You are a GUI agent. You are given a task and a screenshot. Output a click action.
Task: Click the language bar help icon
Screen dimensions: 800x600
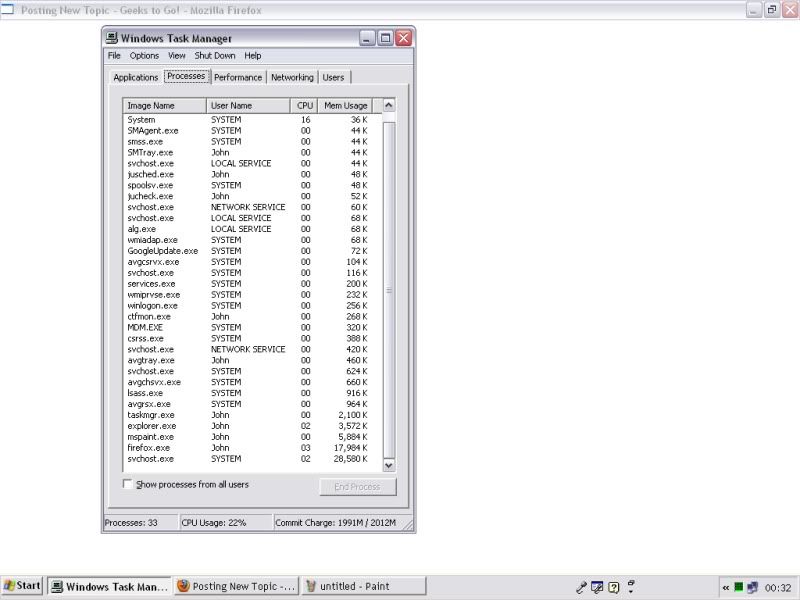tap(614, 587)
